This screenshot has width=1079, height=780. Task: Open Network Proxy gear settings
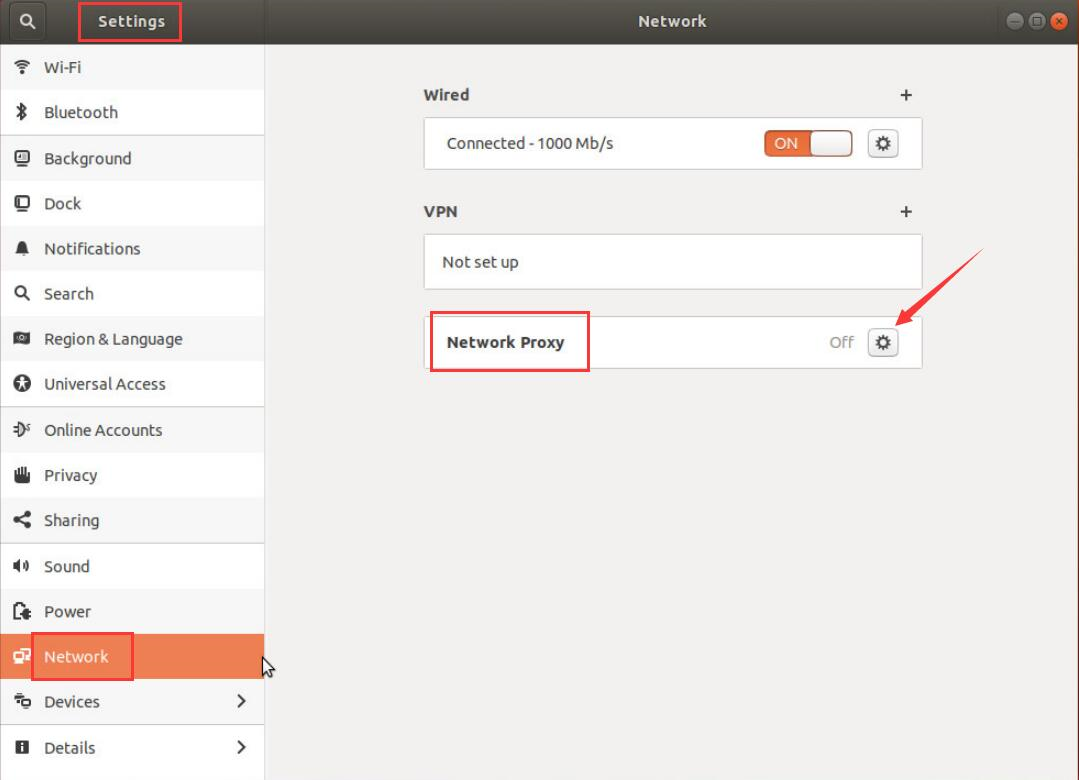[882, 342]
